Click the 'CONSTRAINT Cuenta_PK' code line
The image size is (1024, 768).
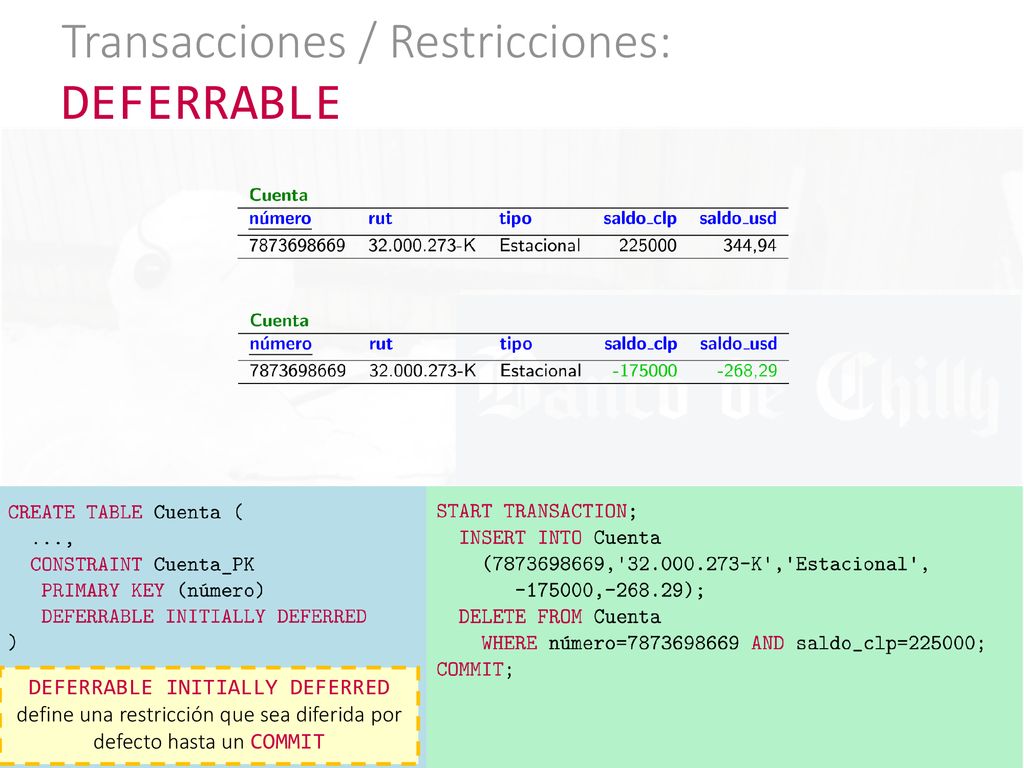[142, 564]
